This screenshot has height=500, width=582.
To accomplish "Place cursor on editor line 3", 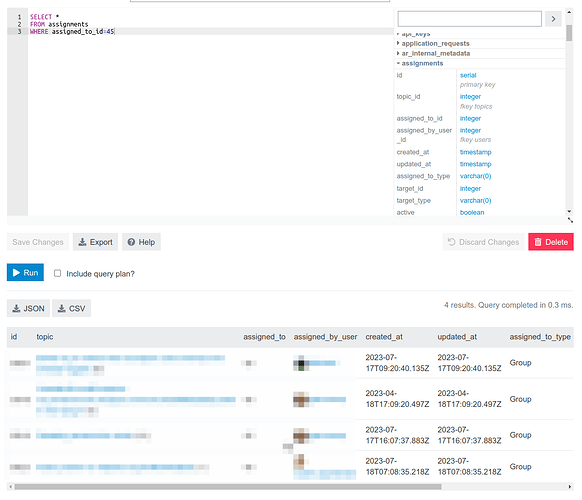I will click(210, 32).
